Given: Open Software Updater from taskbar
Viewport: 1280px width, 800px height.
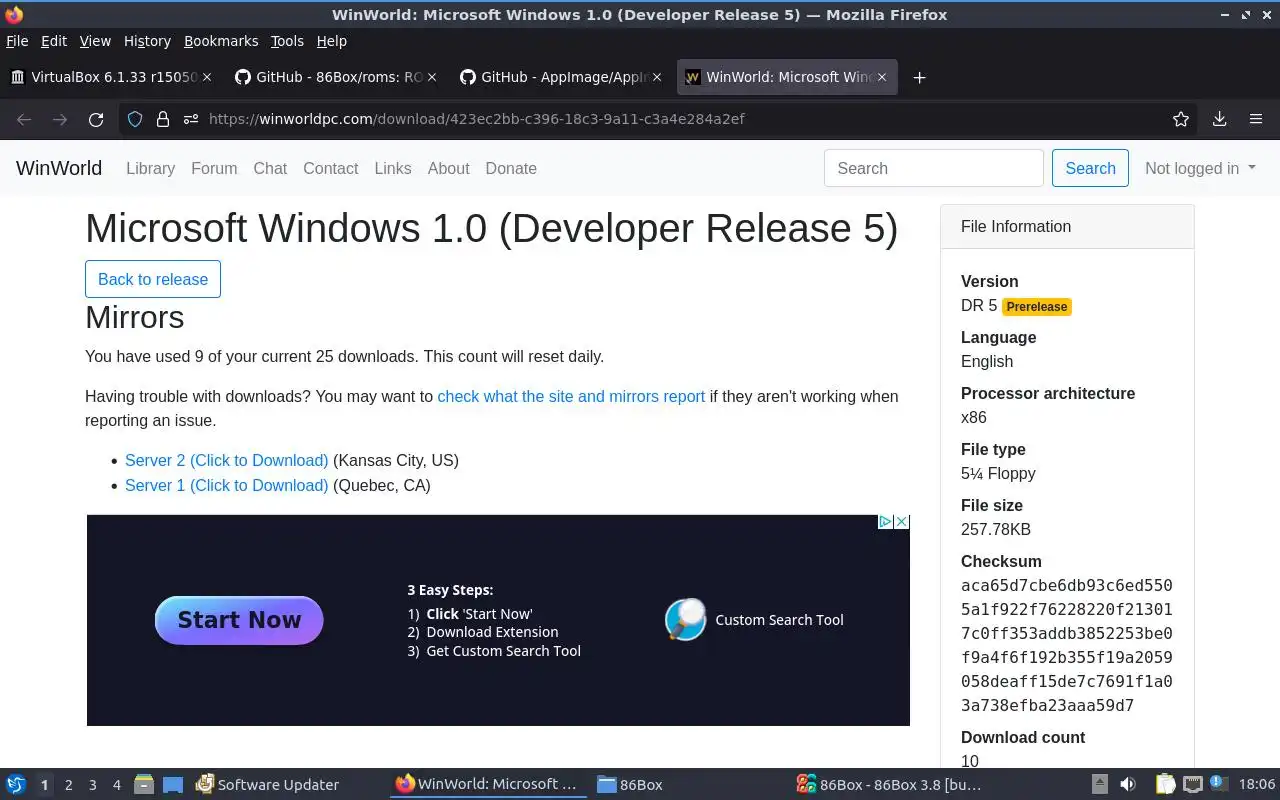Looking at the screenshot, I should pos(267,785).
